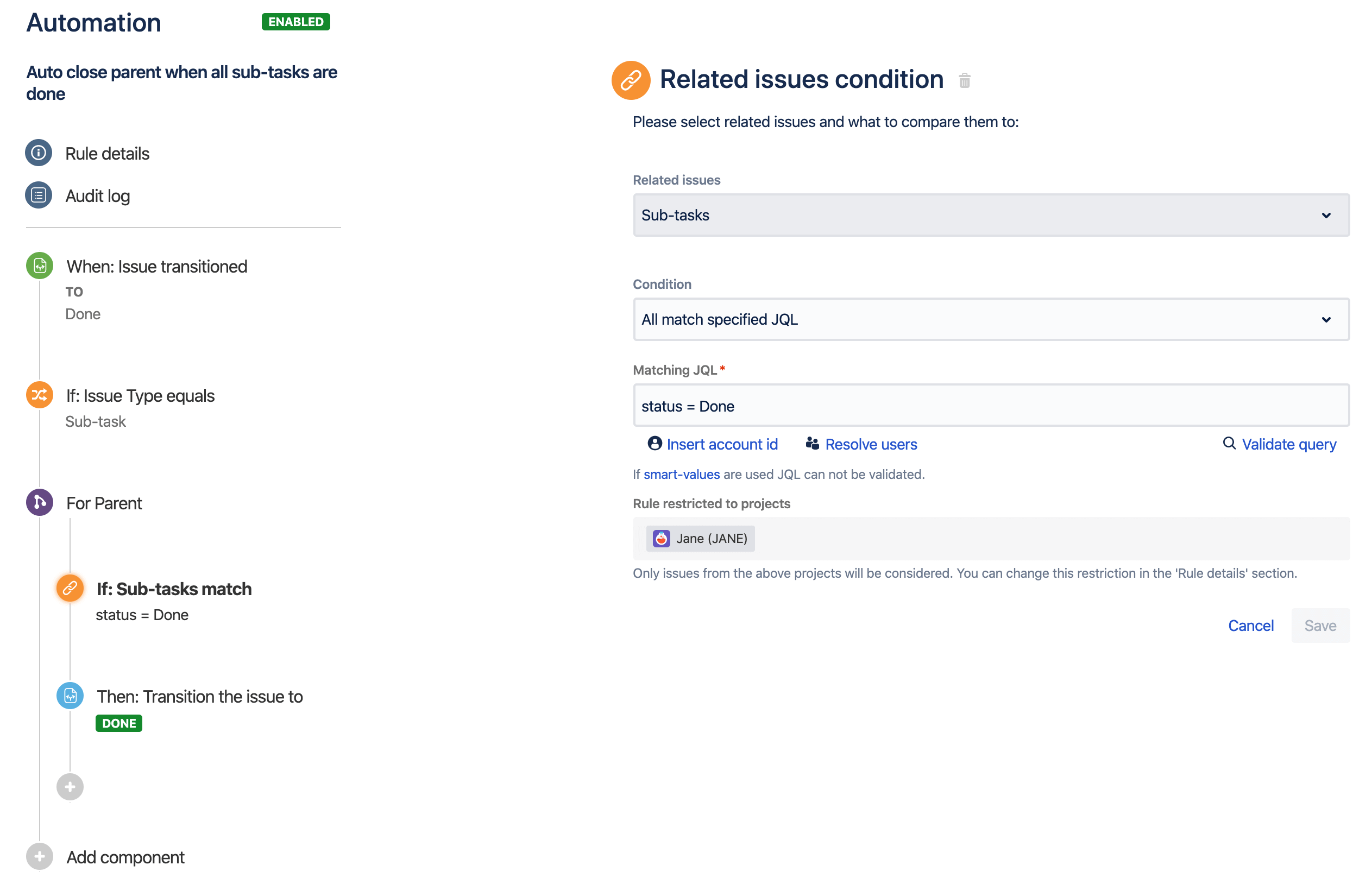Click Insert account id link
Viewport: 1372px width, 884px height.
pos(722,444)
